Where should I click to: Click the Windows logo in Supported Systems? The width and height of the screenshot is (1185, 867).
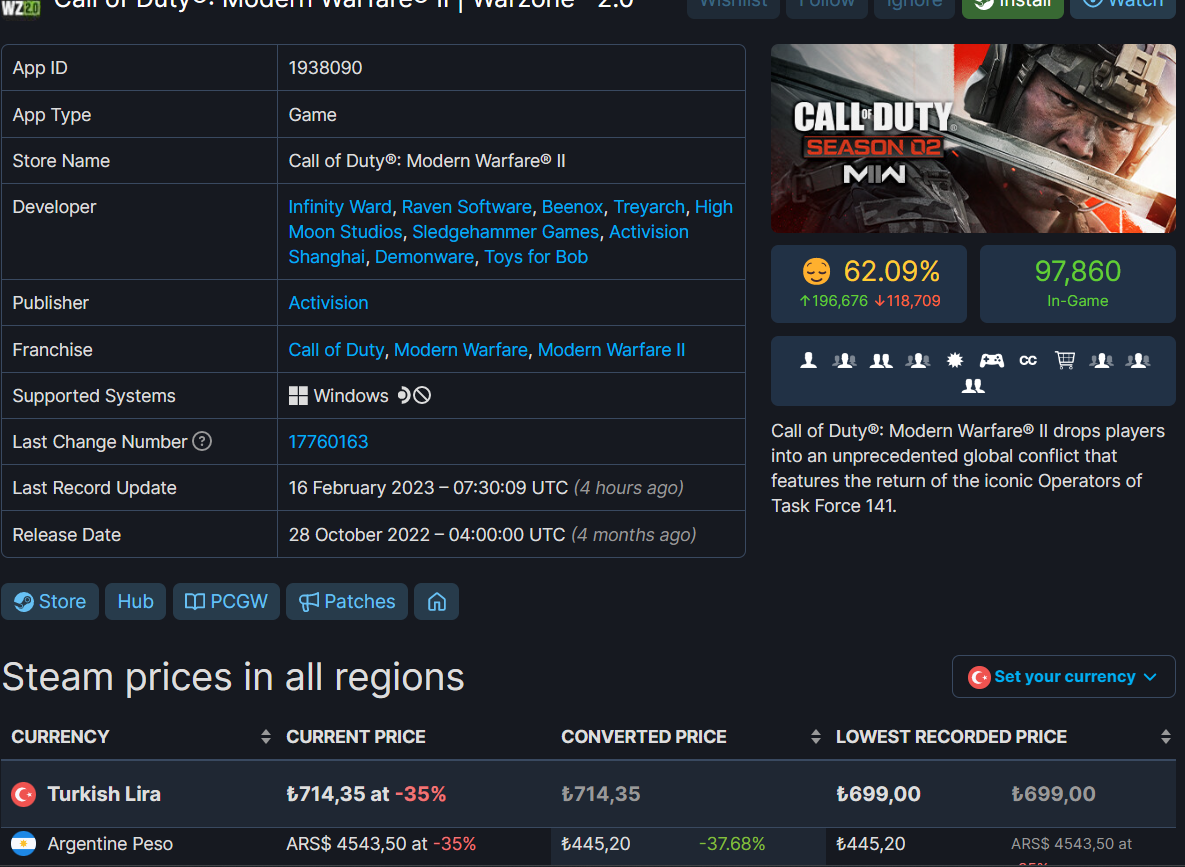(298, 396)
